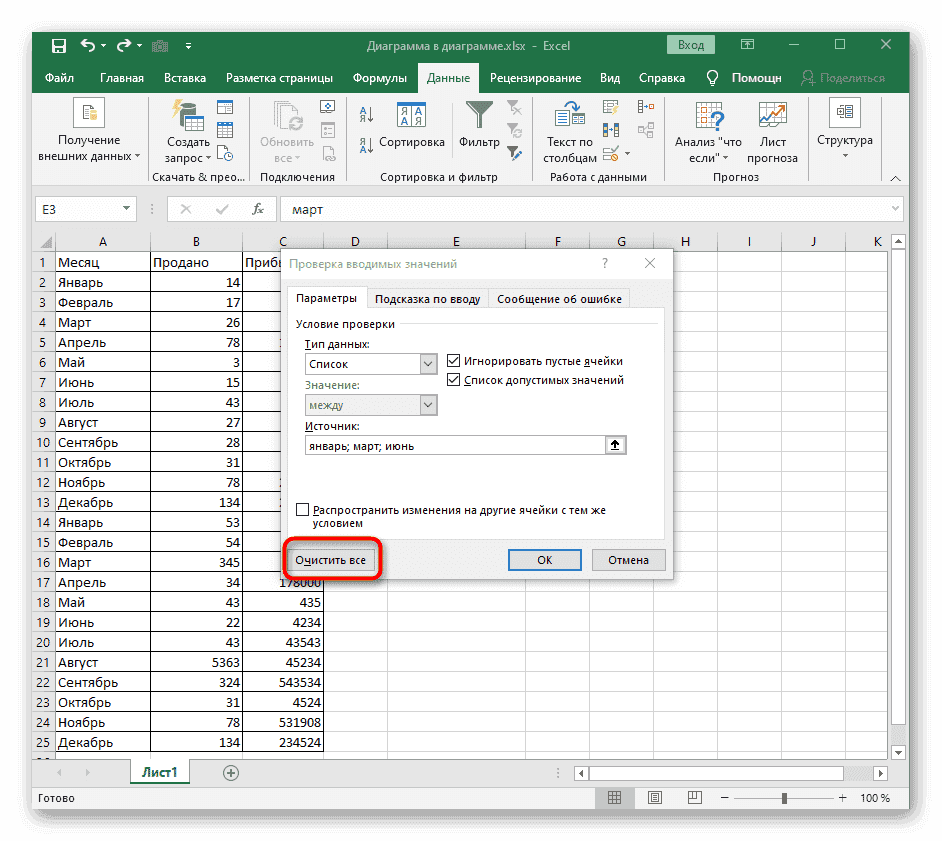
Task: Click the Save icon in title bar
Action: pos(59,45)
